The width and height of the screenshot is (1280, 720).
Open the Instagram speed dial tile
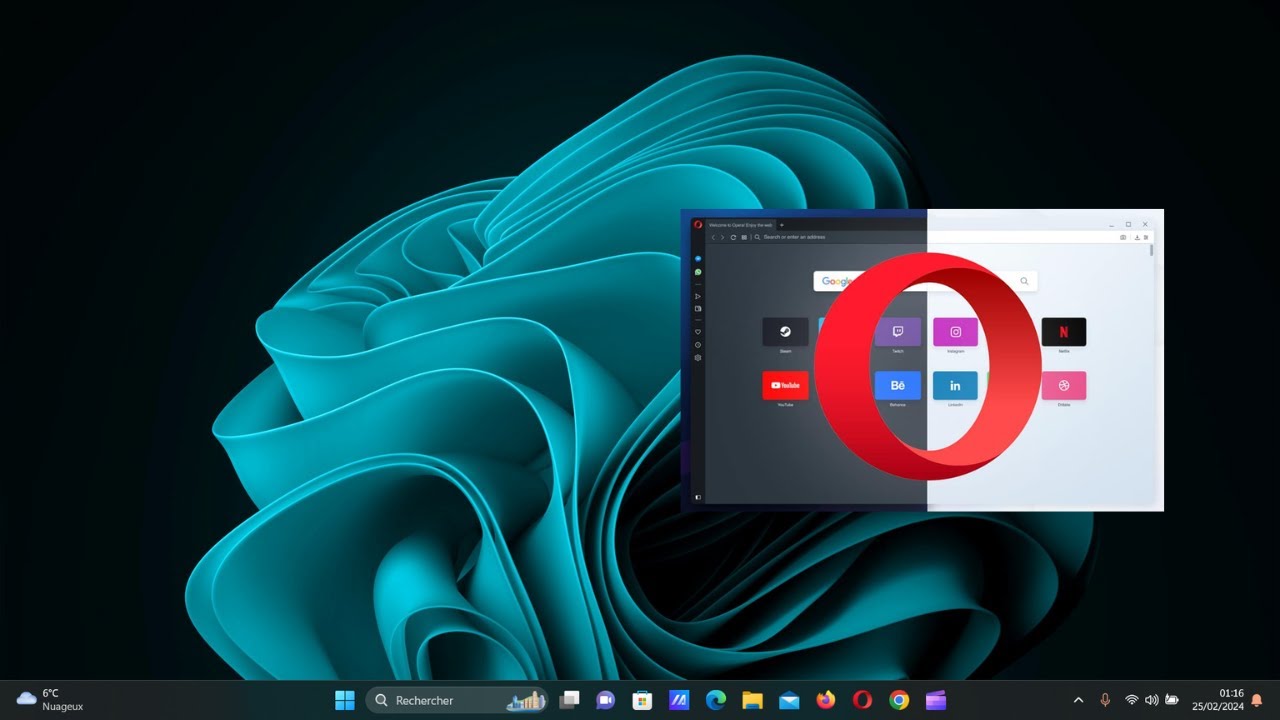tap(955, 332)
